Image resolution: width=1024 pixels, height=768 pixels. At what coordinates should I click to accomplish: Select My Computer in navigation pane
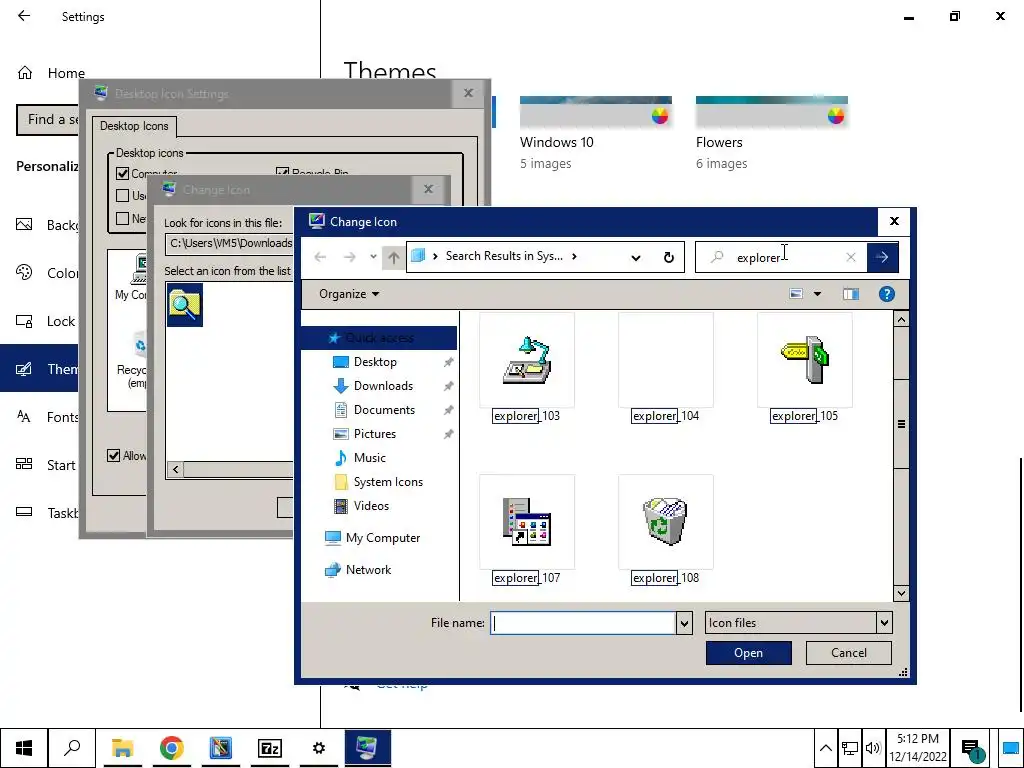pos(383,538)
